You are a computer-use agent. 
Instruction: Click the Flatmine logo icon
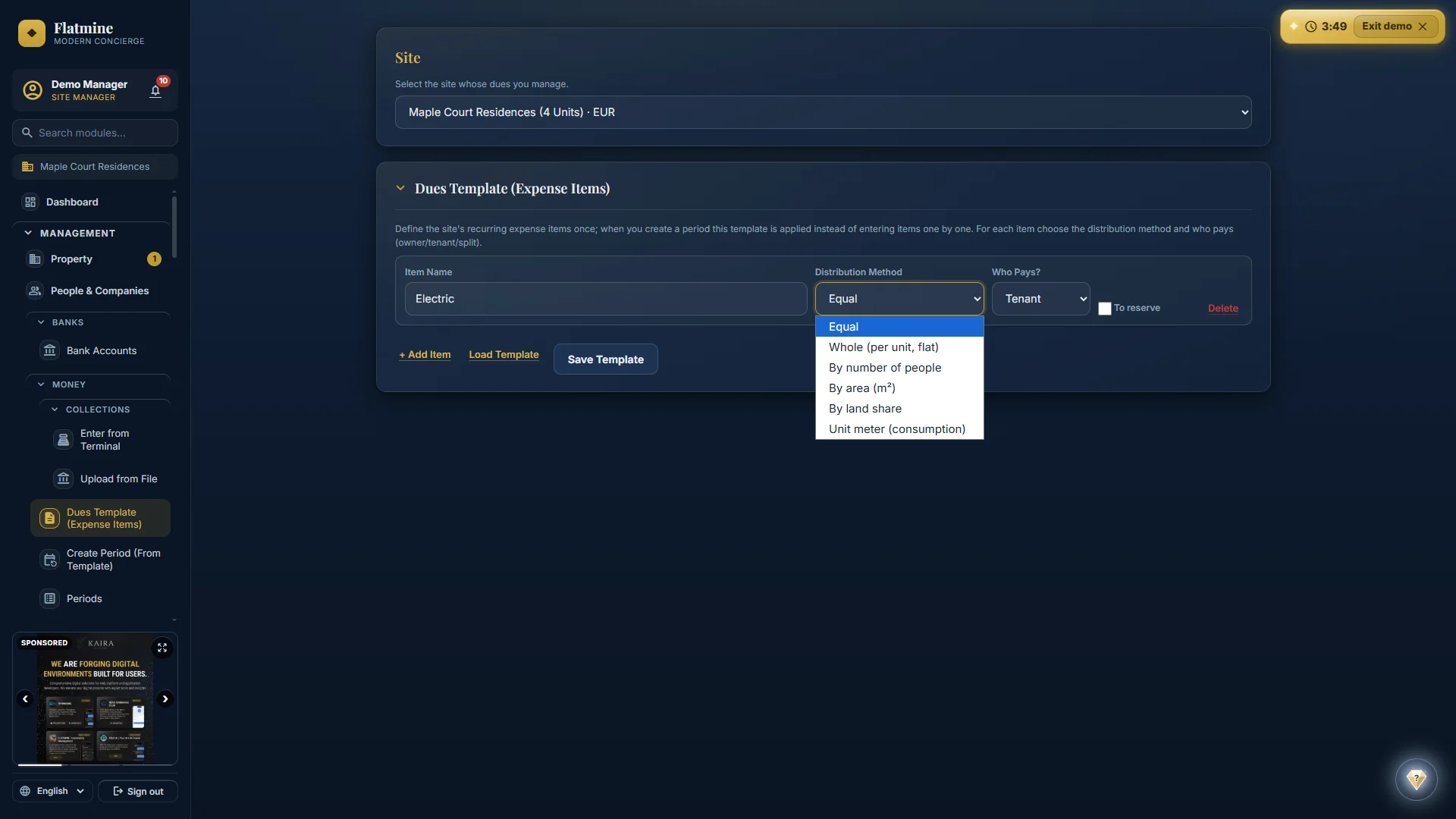tap(32, 33)
